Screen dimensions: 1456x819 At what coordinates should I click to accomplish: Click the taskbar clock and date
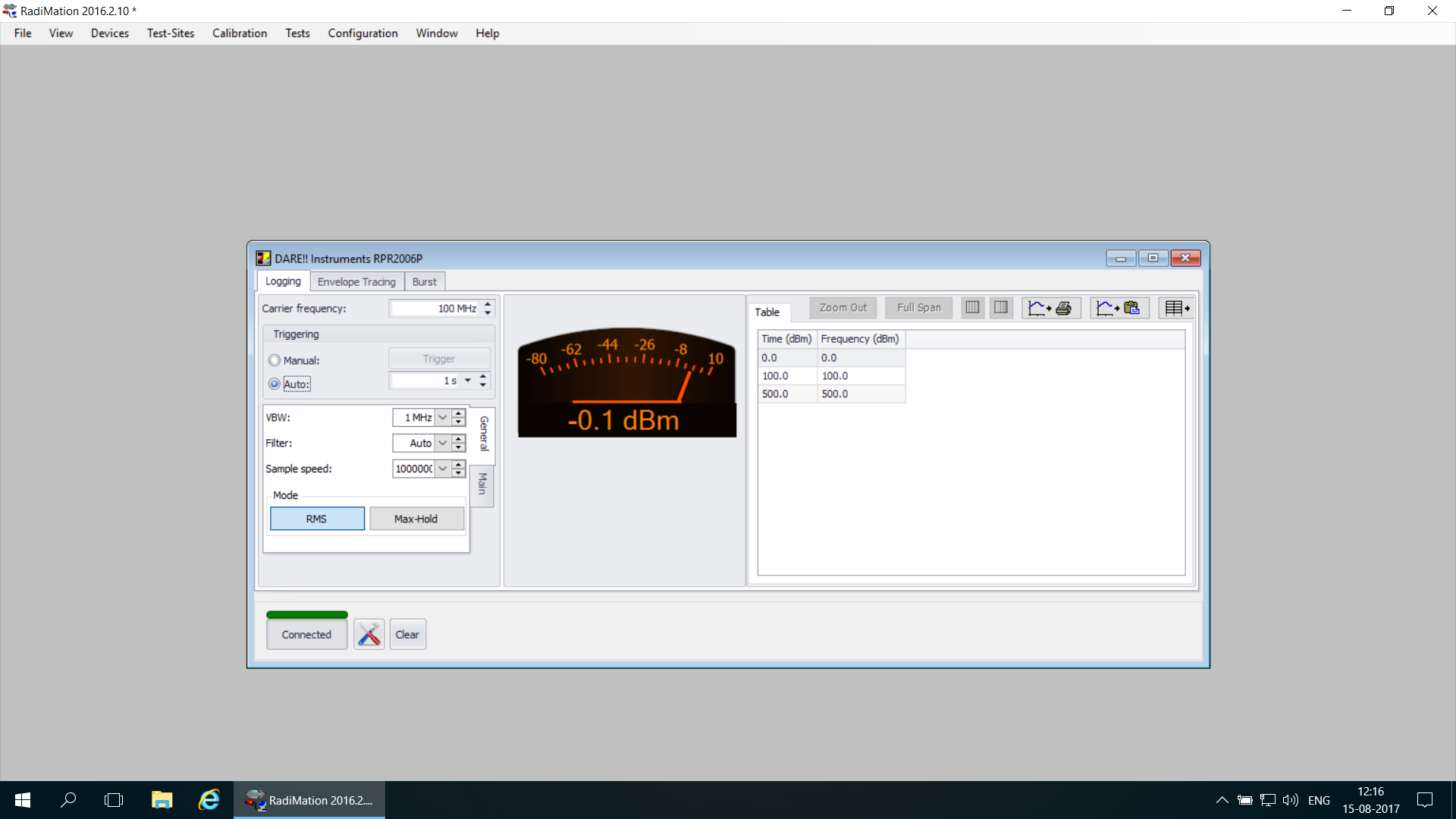[x=1371, y=800]
